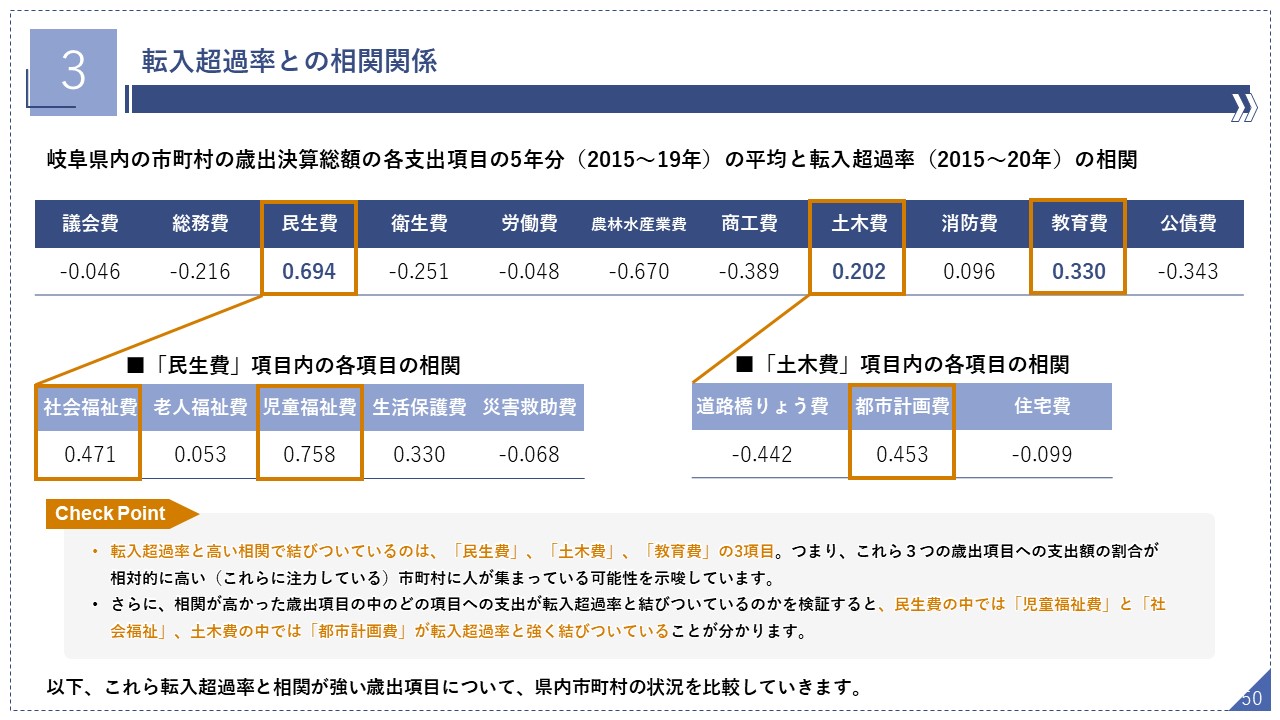This screenshot has height=720, width=1280.
Task: Select the 総務費 header cell
Action: (200, 224)
